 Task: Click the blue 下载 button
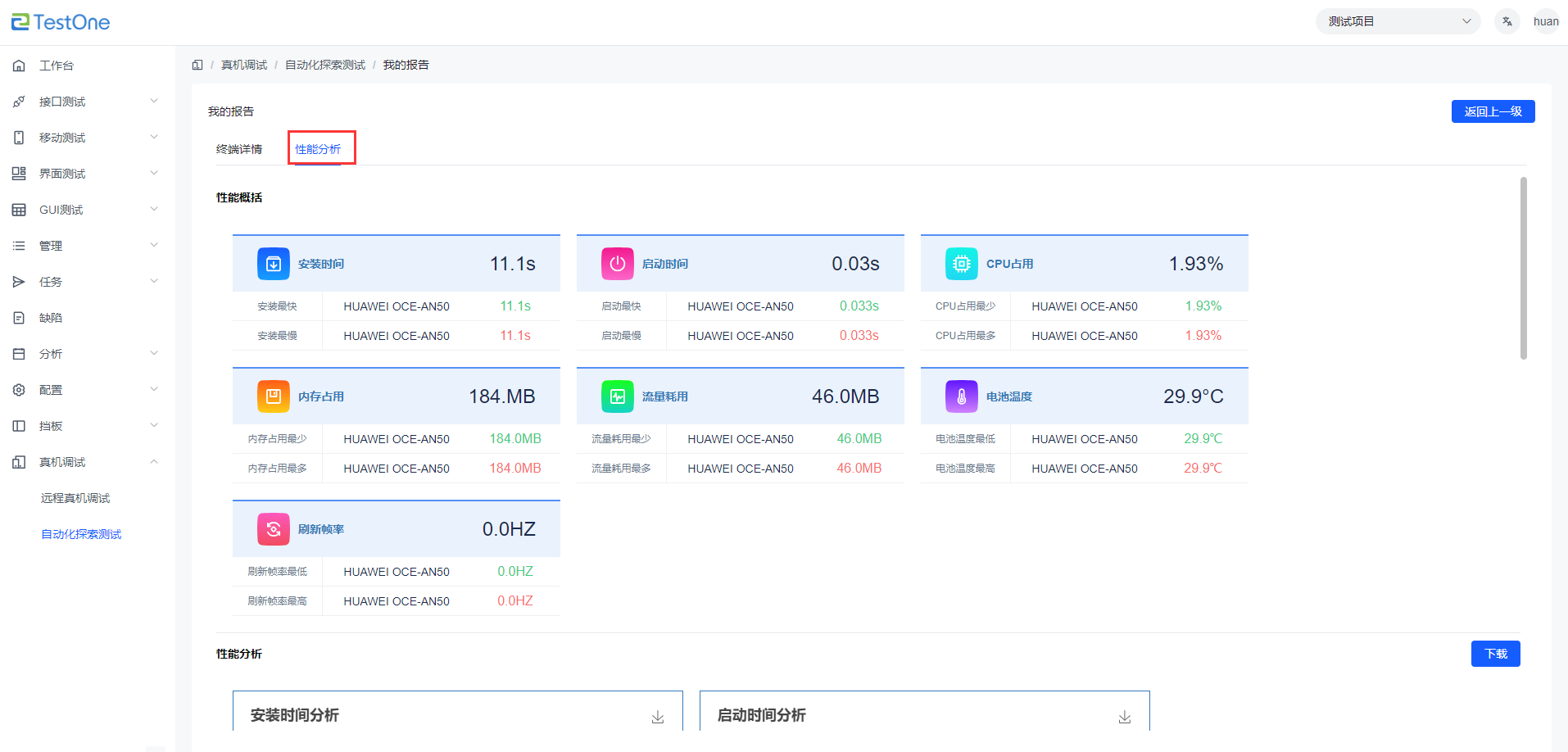pyautogui.click(x=1495, y=654)
